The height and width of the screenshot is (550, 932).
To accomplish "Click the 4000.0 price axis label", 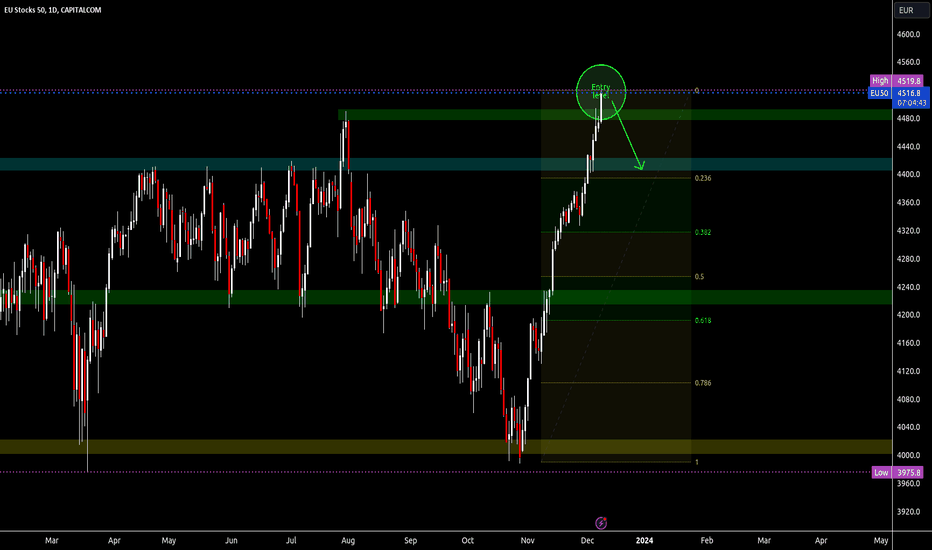I will click(x=908, y=455).
